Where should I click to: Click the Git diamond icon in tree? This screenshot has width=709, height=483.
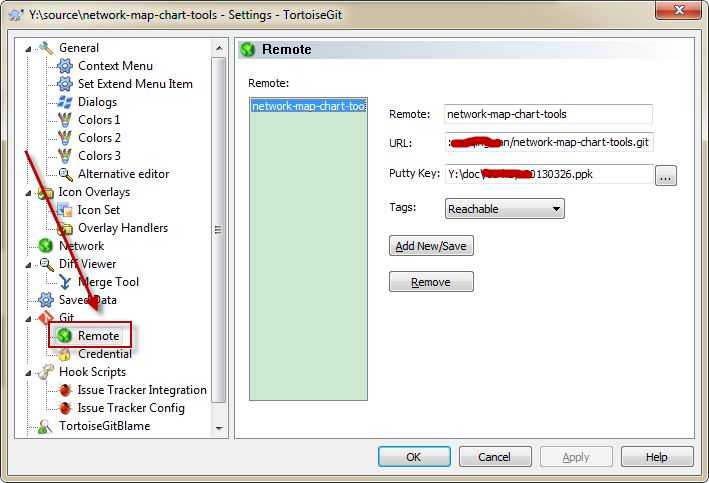click(x=46, y=317)
